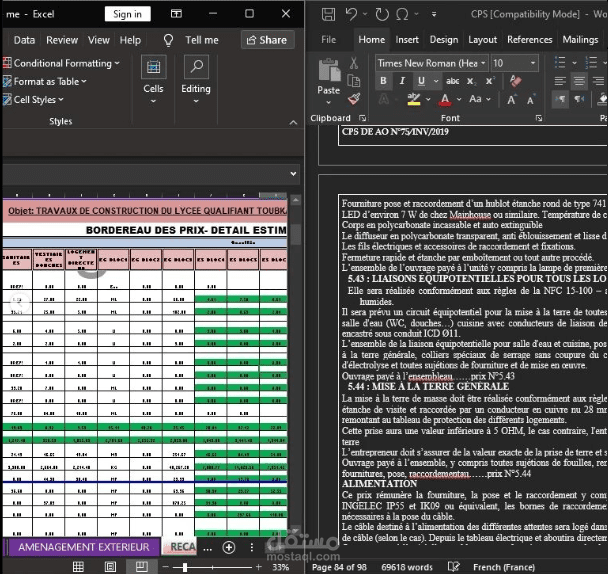Click the Tell me lightbulb icon in Excel
Screen dimensions: 608x574
pos(168,40)
